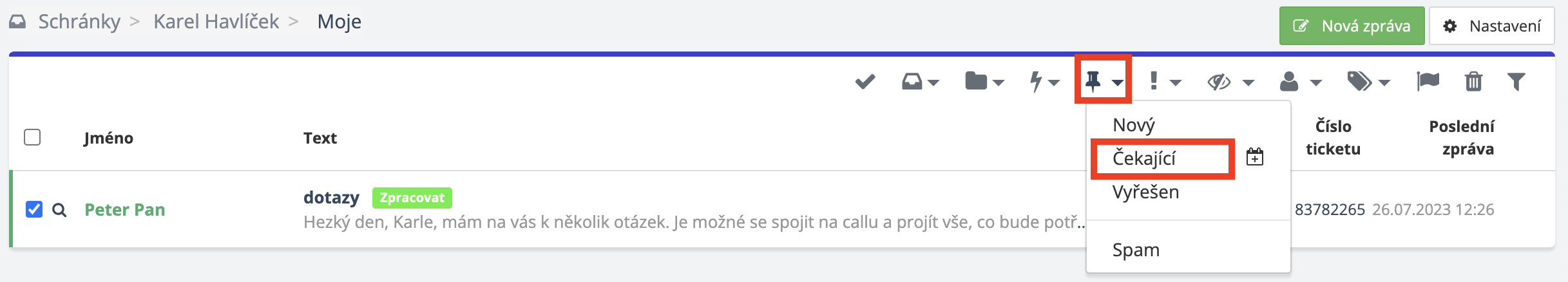Open Nastavení settings button
This screenshot has height=282, width=1568.
pyautogui.click(x=1491, y=26)
